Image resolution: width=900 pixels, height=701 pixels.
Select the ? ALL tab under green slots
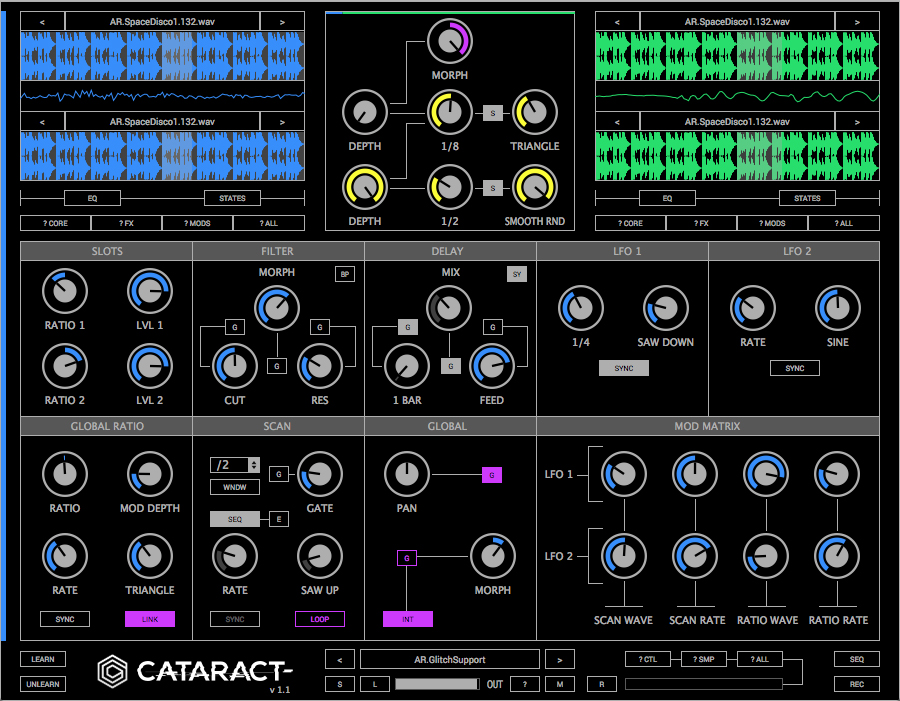pyautogui.click(x=844, y=223)
